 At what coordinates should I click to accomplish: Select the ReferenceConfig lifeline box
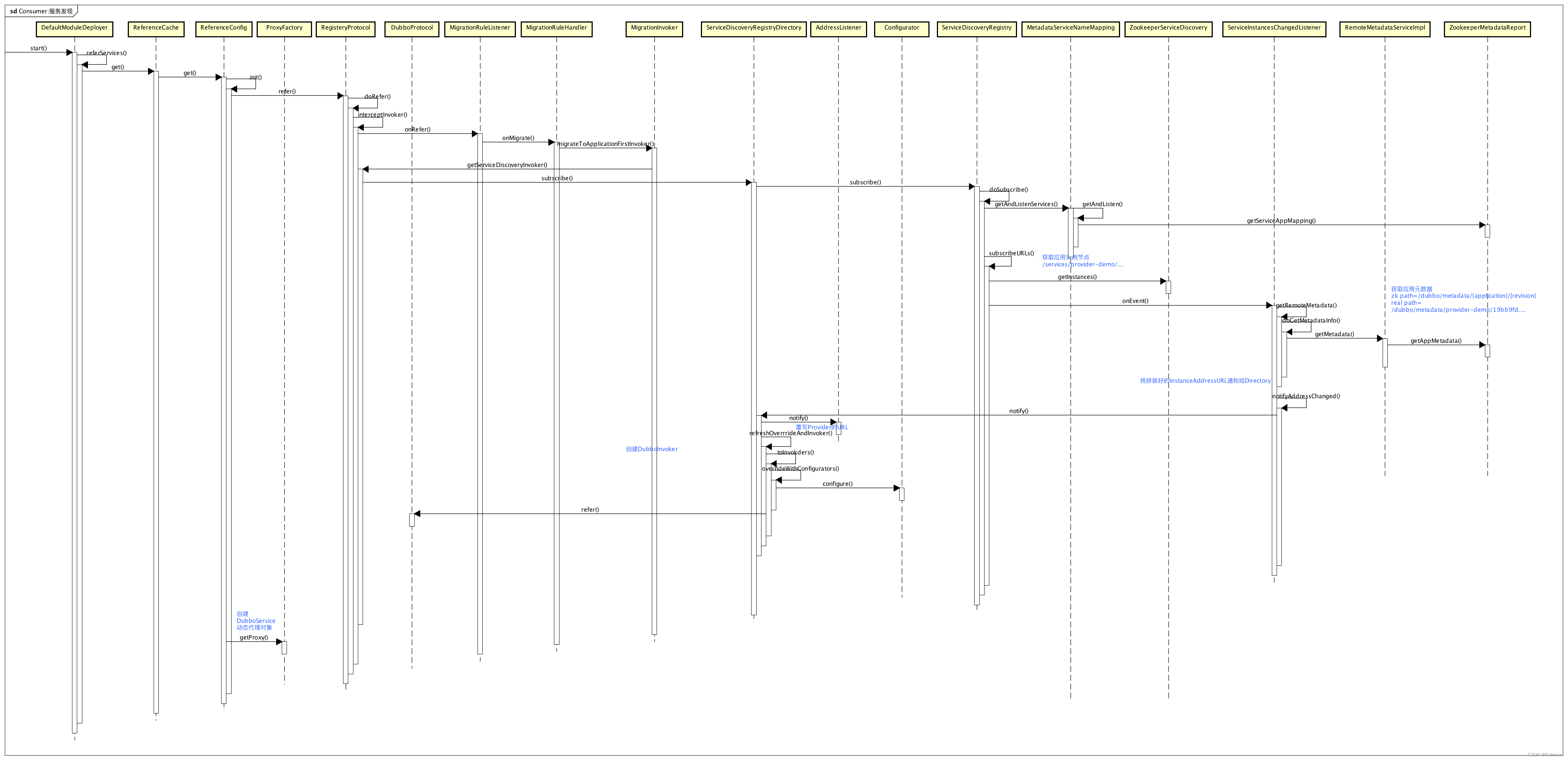(x=223, y=28)
